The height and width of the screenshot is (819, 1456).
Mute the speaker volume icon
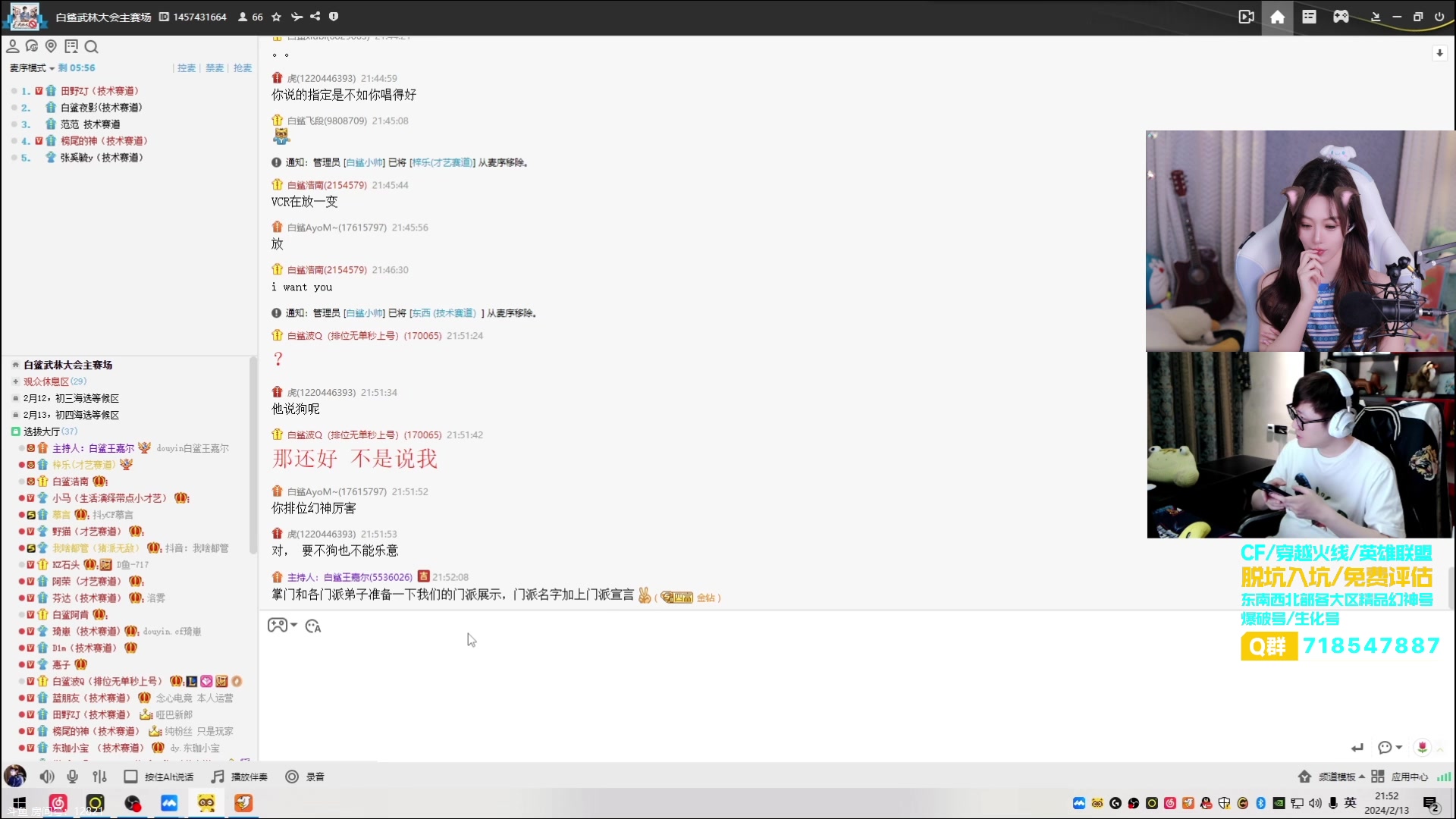(x=47, y=777)
